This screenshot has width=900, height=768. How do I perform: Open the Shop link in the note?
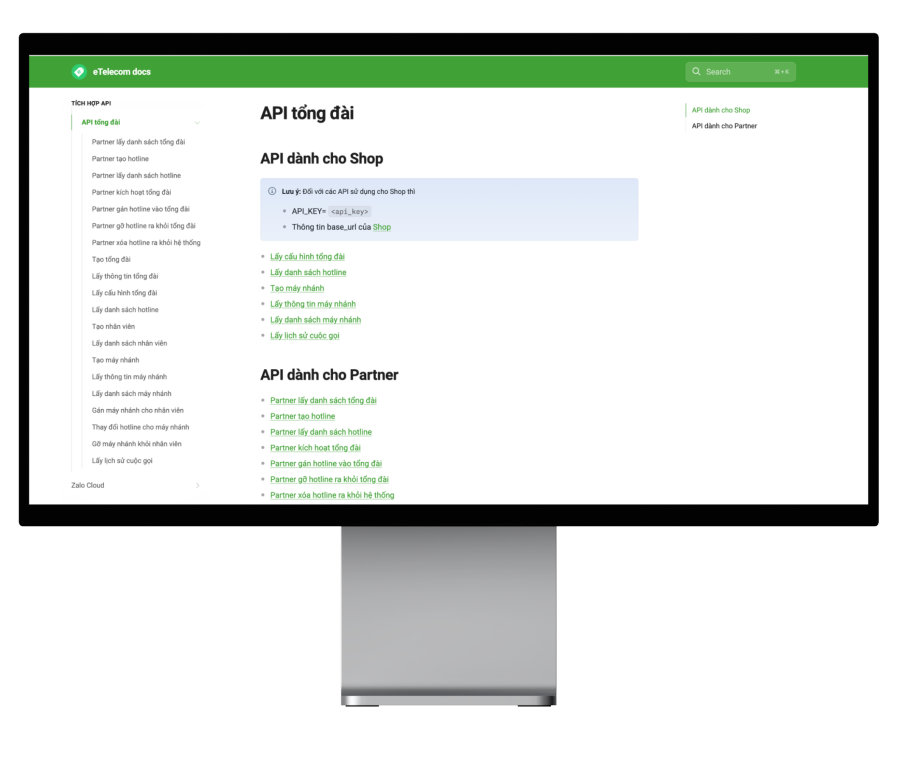(382, 227)
